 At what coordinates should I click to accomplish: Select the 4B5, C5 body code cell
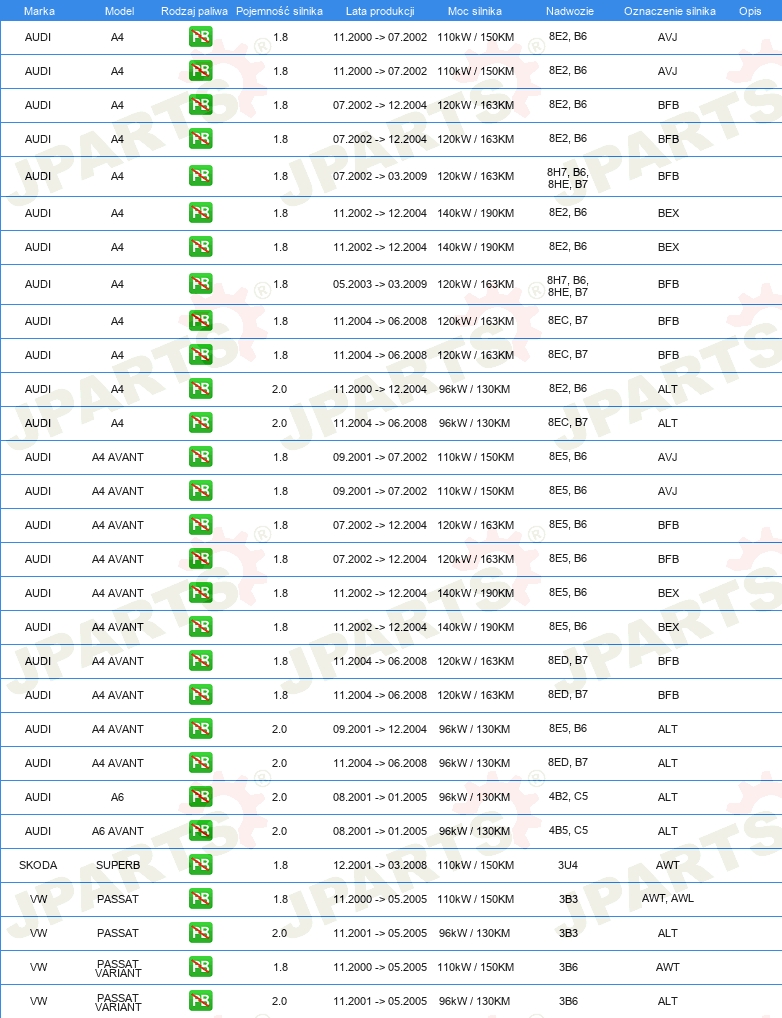tap(568, 830)
